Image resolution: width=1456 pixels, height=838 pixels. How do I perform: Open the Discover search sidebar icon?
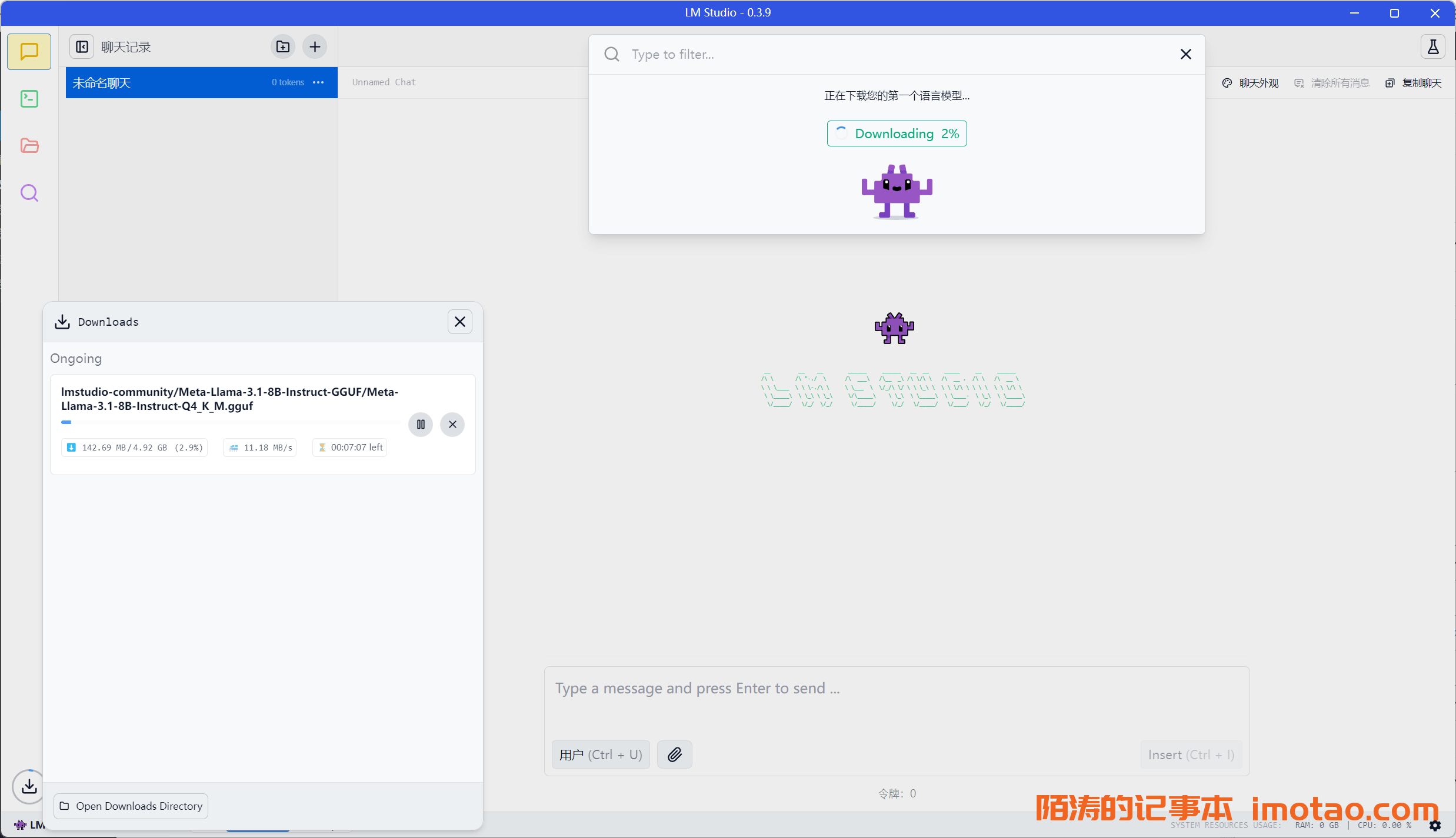pyautogui.click(x=29, y=193)
